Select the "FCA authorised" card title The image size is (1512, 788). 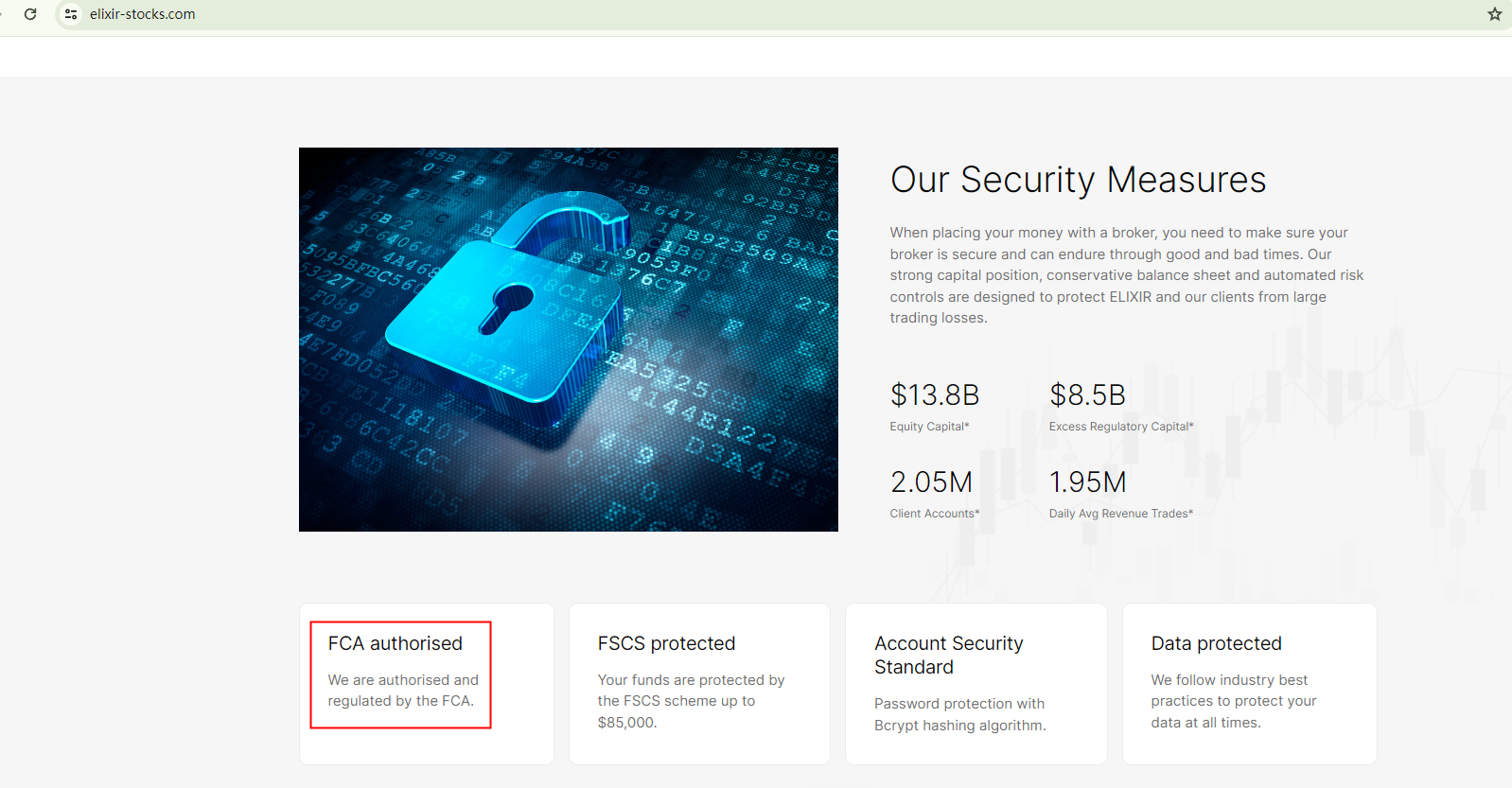(396, 643)
